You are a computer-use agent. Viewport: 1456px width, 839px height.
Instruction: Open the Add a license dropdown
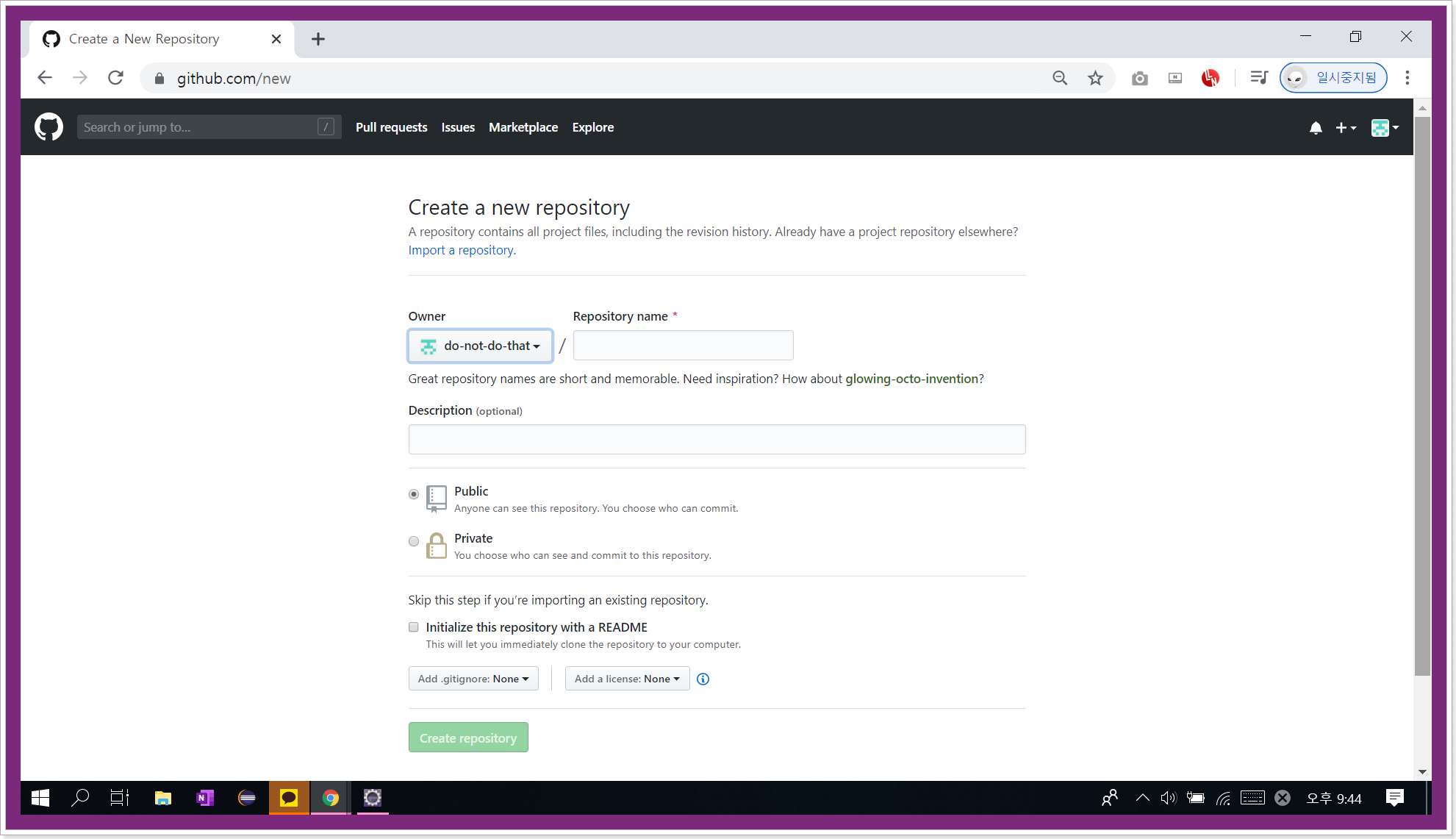tap(626, 679)
